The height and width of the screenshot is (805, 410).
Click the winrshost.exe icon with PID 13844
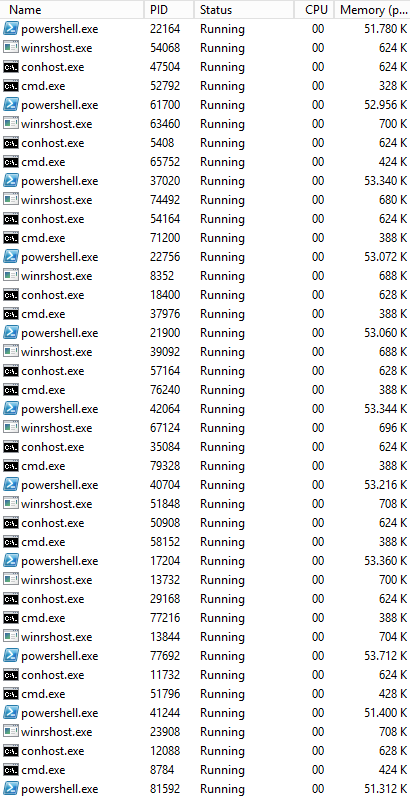pos(11,637)
